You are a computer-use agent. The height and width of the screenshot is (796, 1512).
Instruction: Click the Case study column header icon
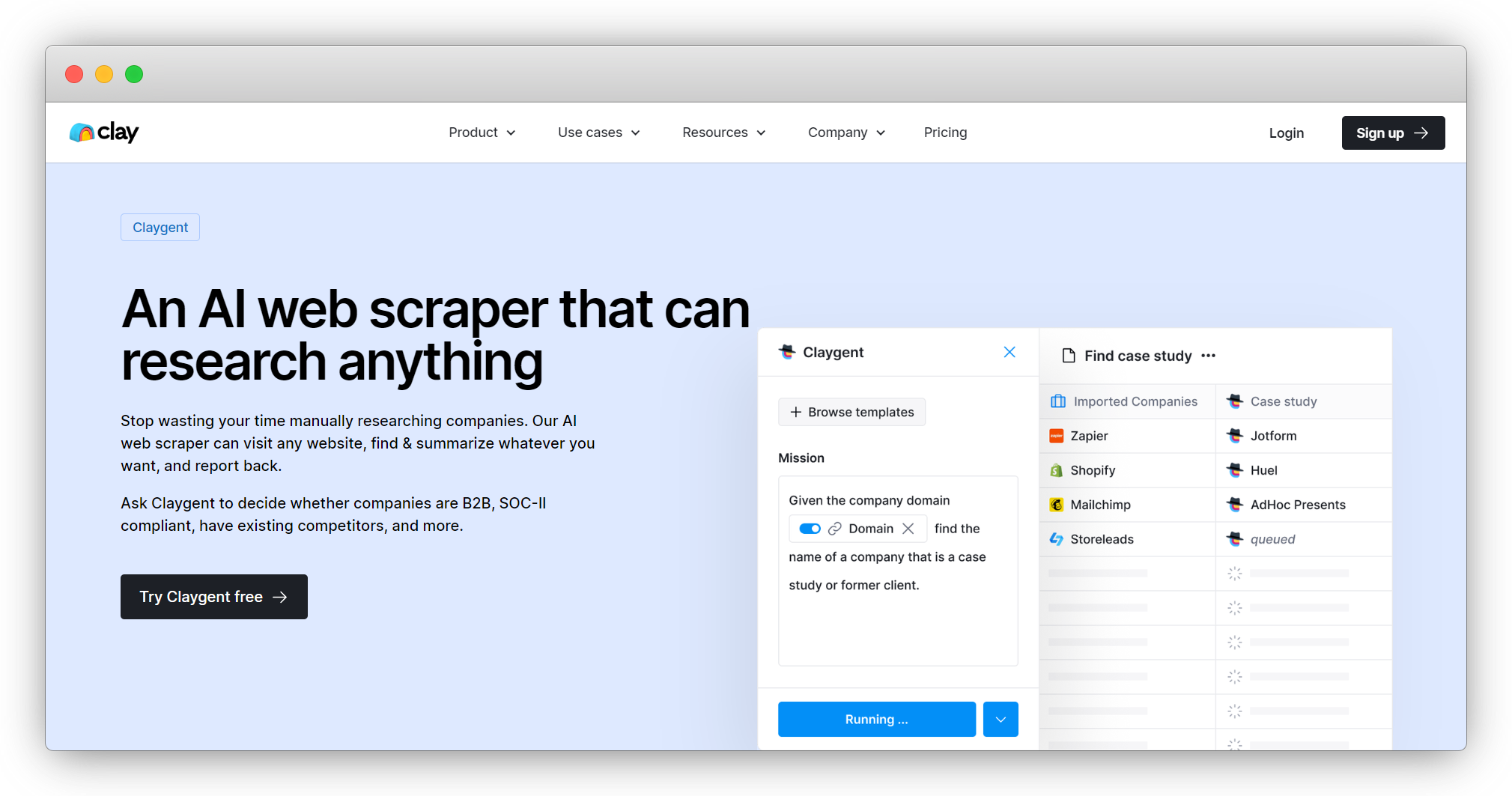[1235, 401]
